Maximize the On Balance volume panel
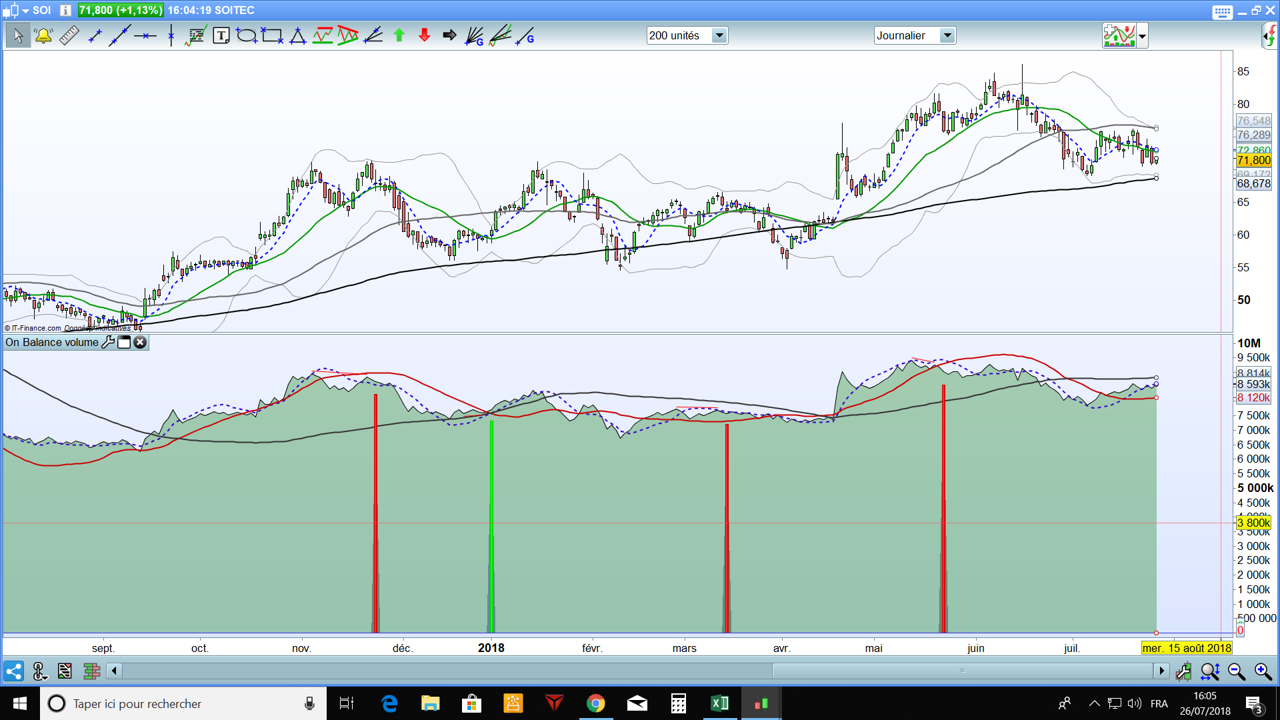 coord(124,342)
